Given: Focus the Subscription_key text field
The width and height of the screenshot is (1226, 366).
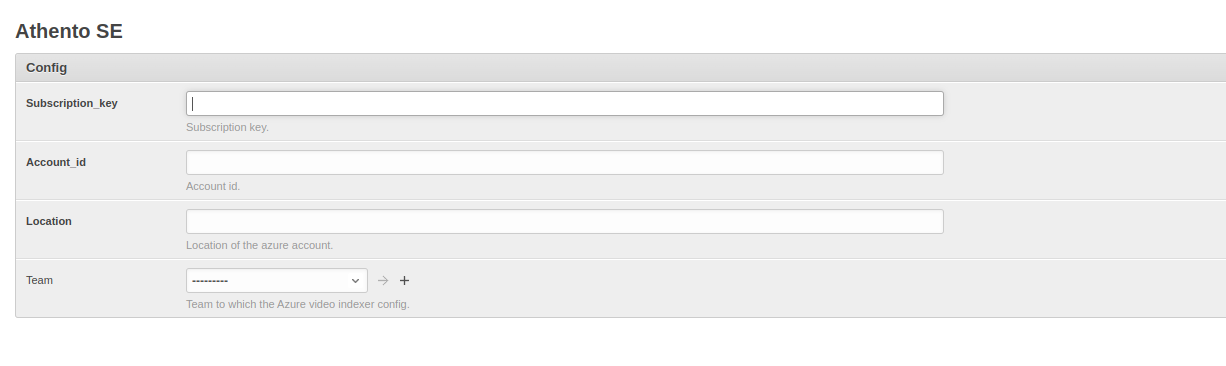Looking at the screenshot, I should (x=565, y=103).
